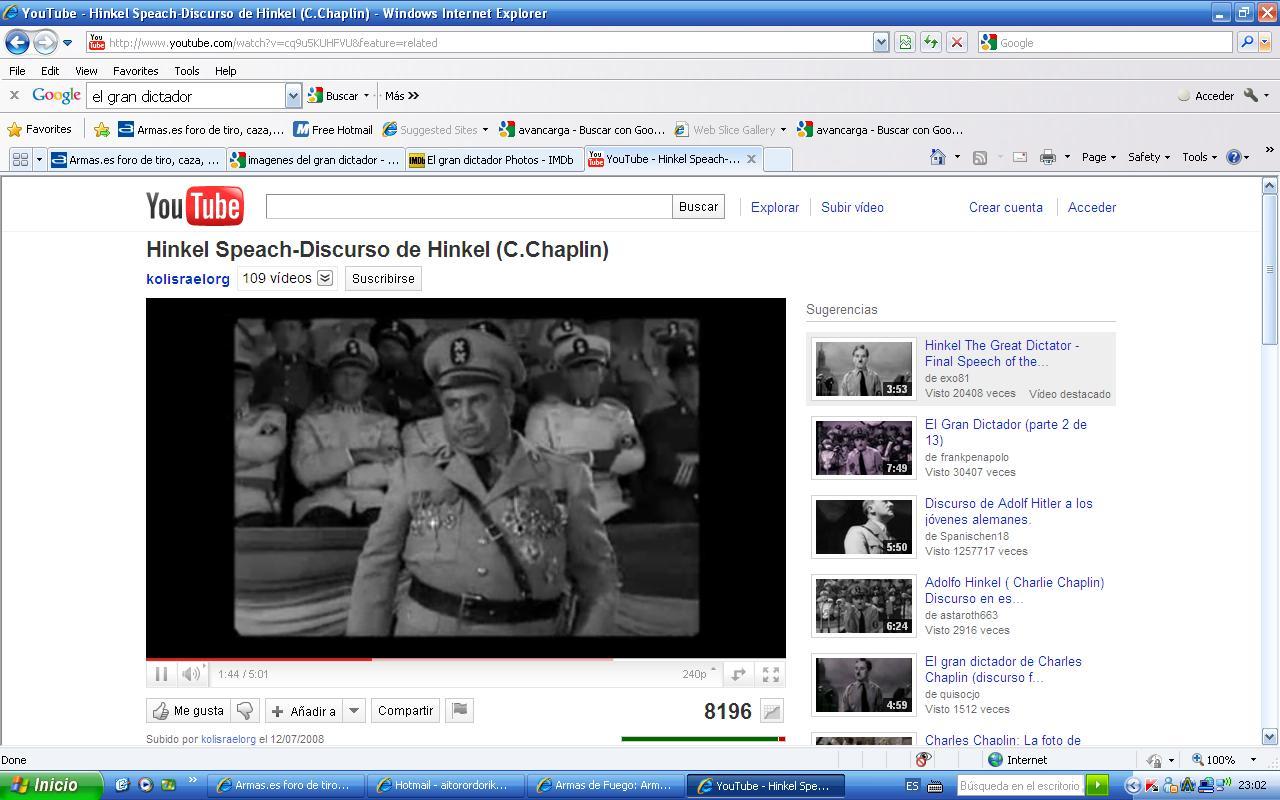Refresh the page in Internet Explorer
The height and width of the screenshot is (800, 1280).
coord(930,42)
